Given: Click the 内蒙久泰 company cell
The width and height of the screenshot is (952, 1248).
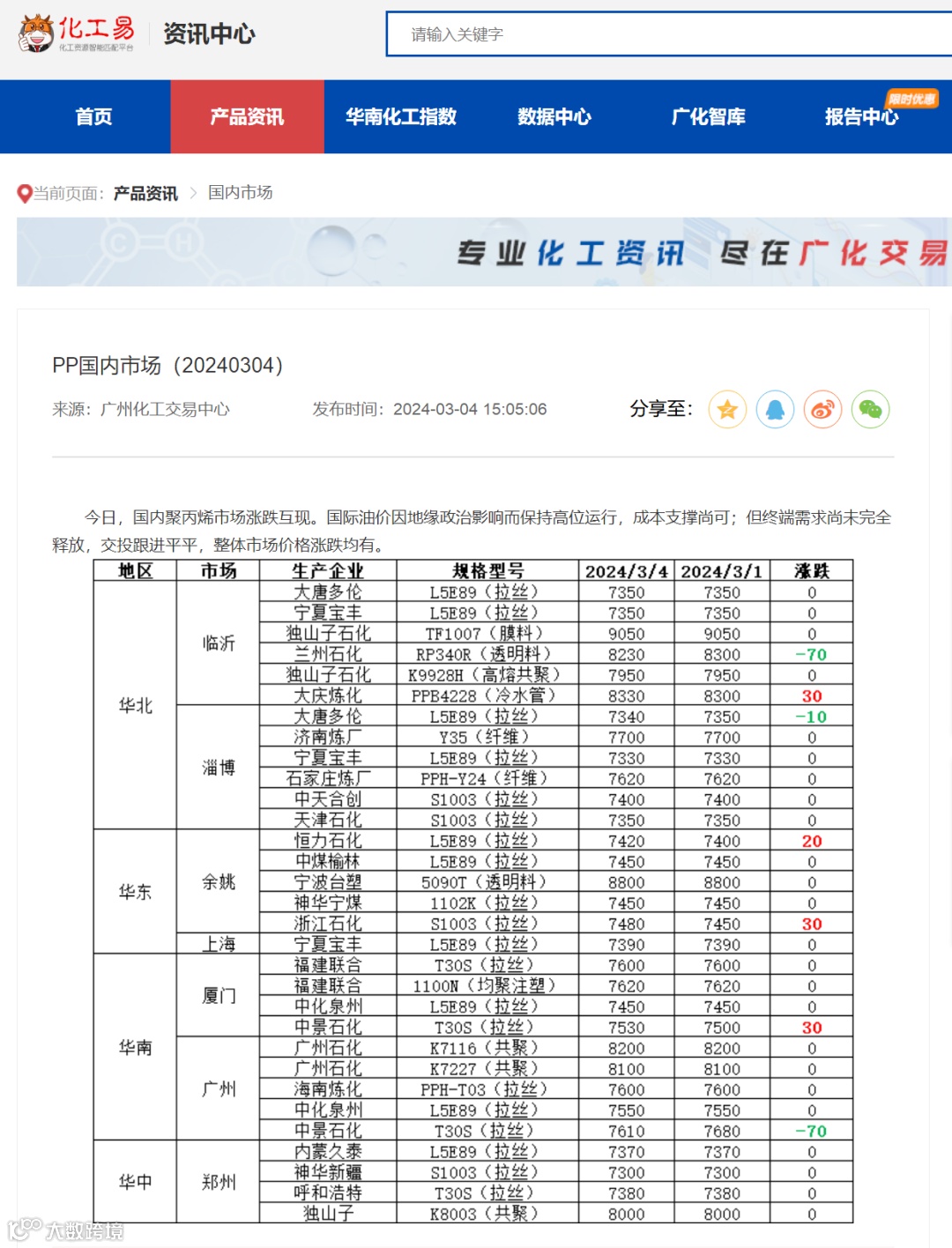Looking at the screenshot, I should (328, 1151).
